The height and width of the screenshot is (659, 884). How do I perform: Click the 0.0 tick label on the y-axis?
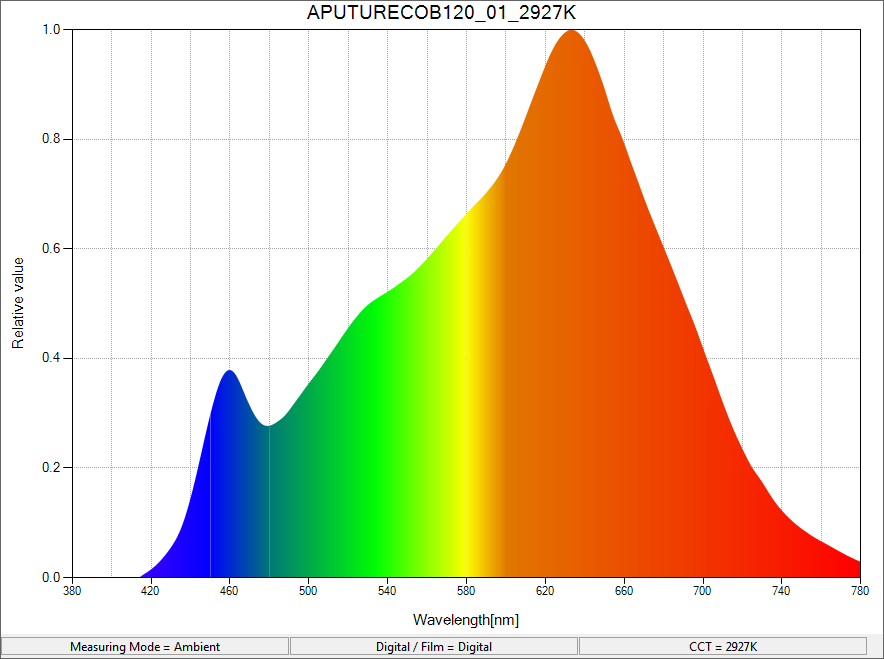click(51, 578)
